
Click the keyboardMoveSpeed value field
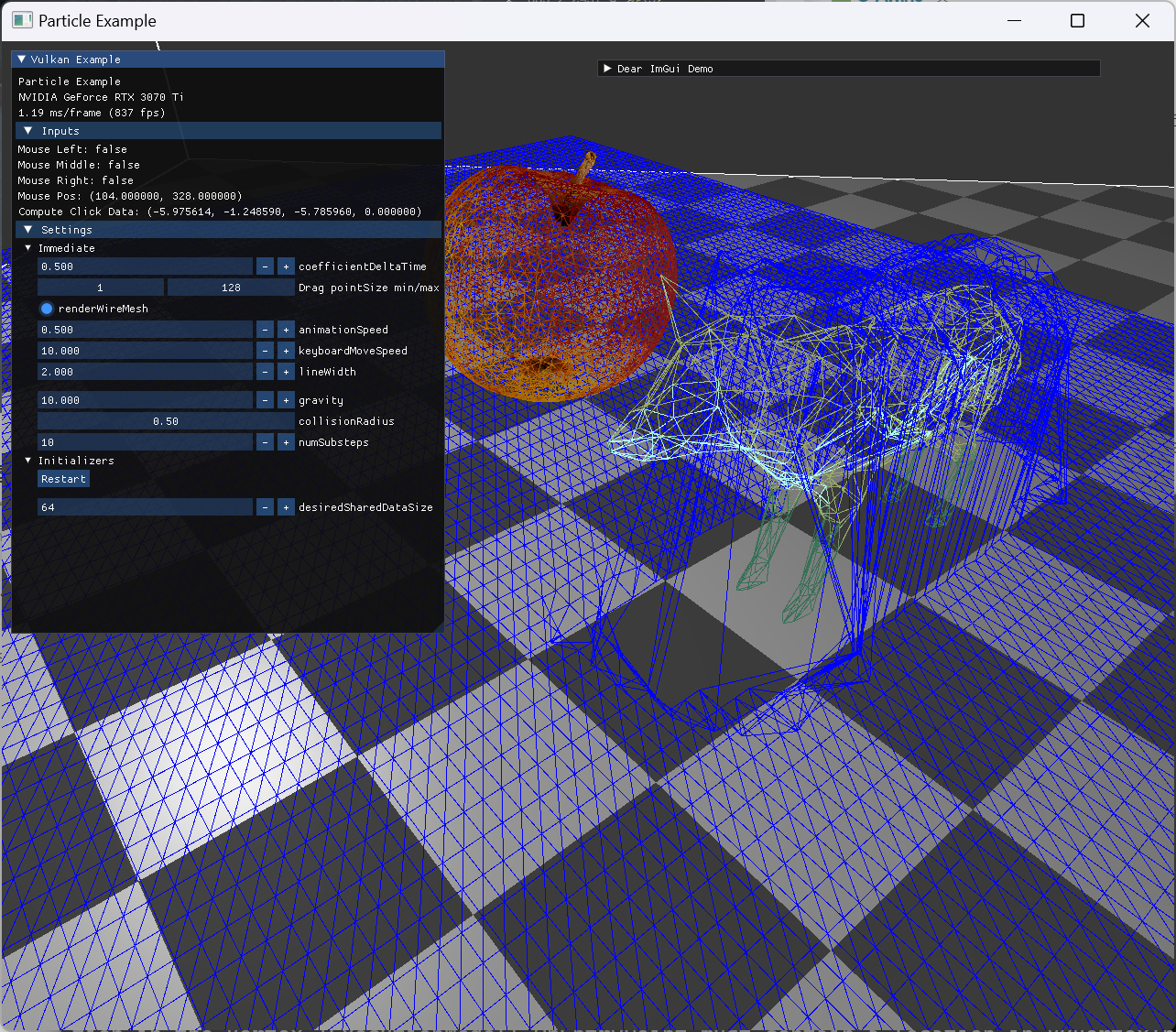(145, 351)
